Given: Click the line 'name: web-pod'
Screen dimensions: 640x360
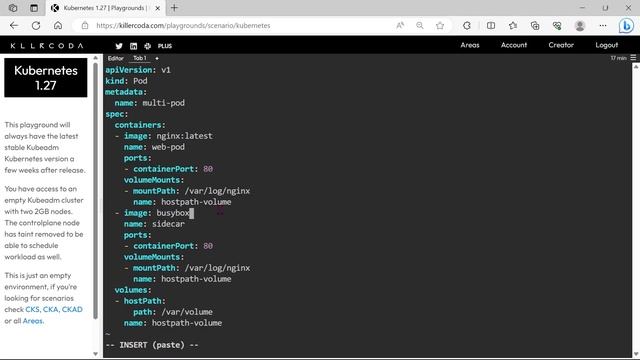Looking at the screenshot, I should (154, 147).
